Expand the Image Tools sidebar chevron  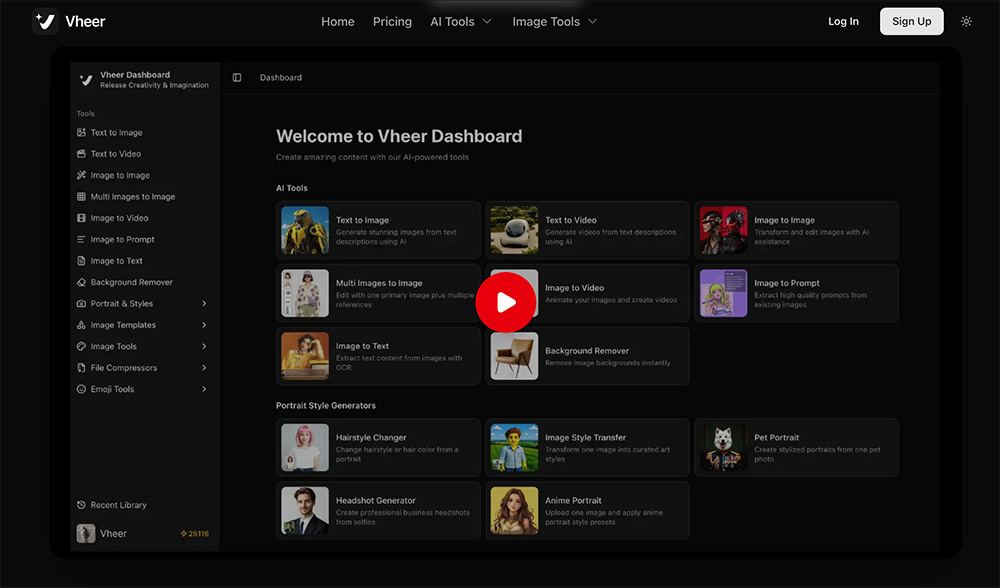tap(204, 346)
